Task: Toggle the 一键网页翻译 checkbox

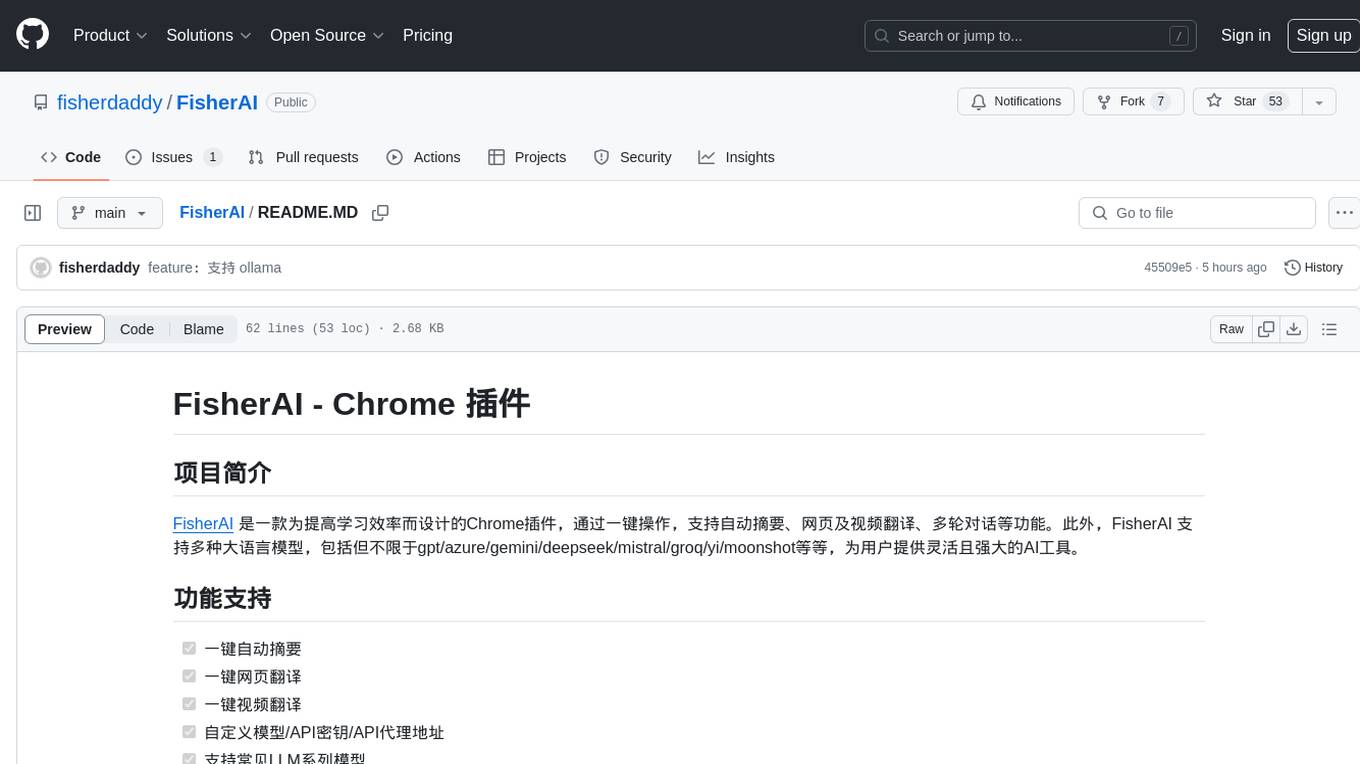Action: coord(189,676)
